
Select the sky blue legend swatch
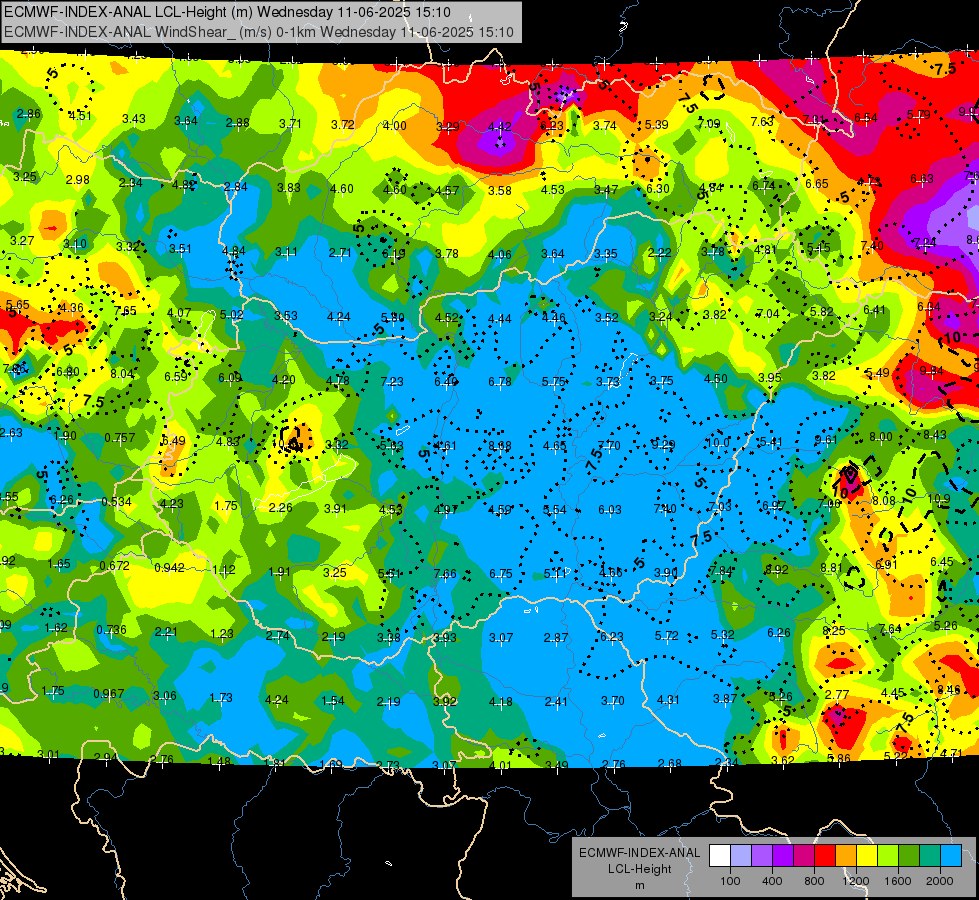point(951,856)
